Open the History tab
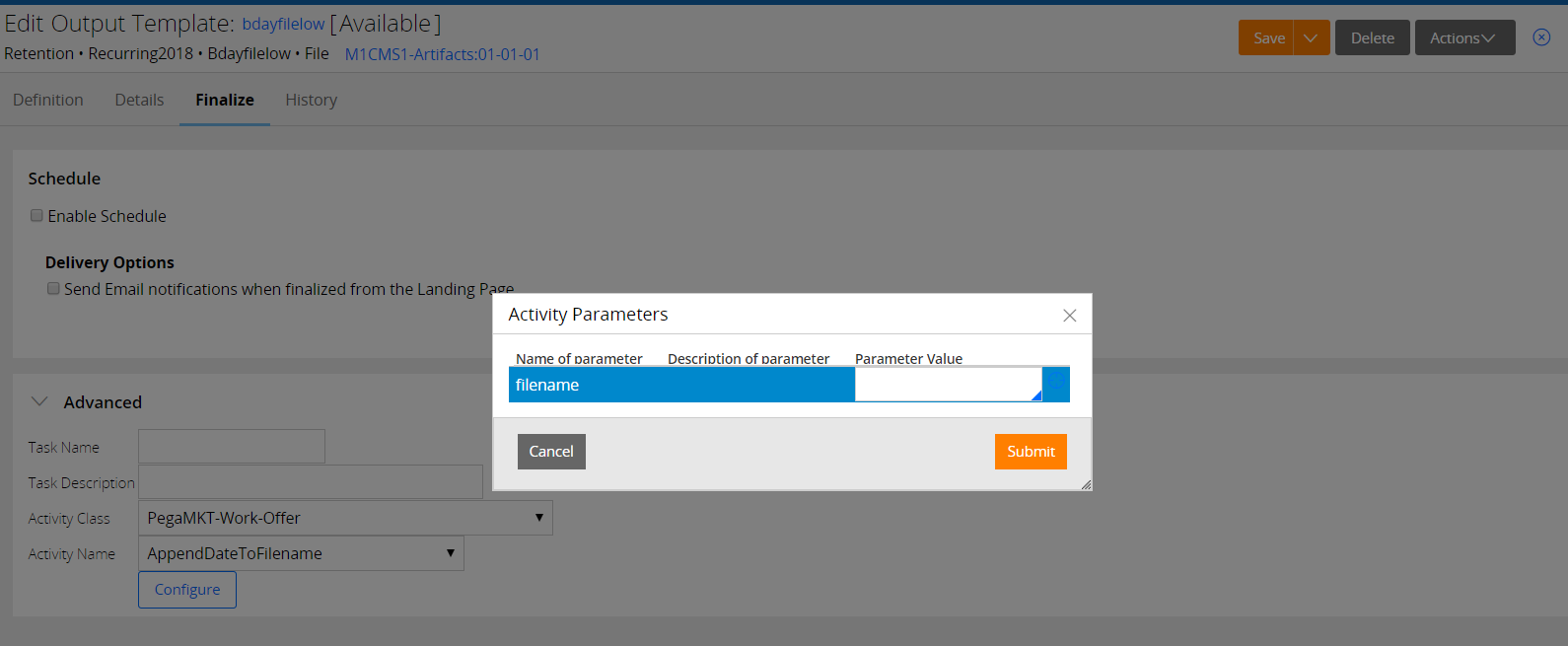The width and height of the screenshot is (1568, 646). click(312, 100)
